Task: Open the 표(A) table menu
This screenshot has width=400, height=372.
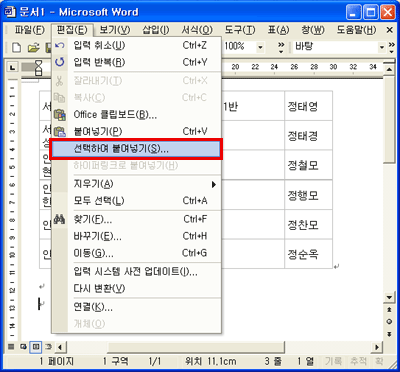Action: click(278, 30)
